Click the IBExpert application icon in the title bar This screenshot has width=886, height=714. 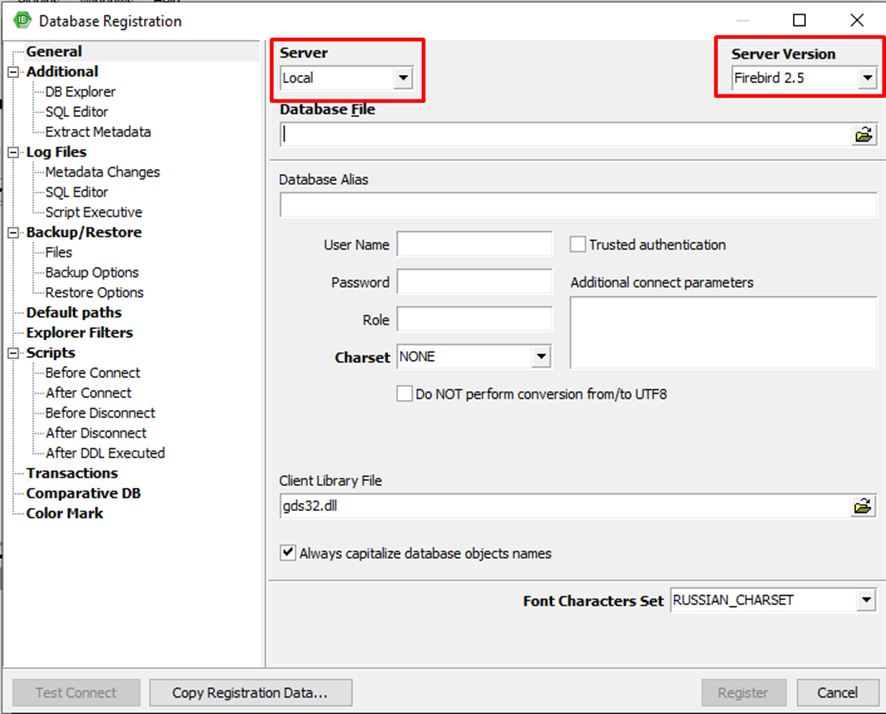point(22,21)
